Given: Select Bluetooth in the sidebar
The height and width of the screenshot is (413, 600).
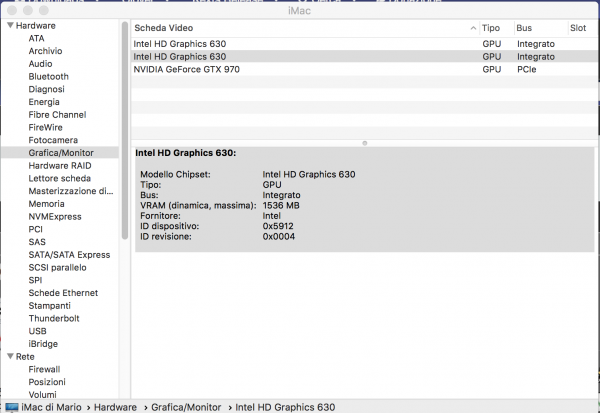Looking at the screenshot, I should [49, 76].
